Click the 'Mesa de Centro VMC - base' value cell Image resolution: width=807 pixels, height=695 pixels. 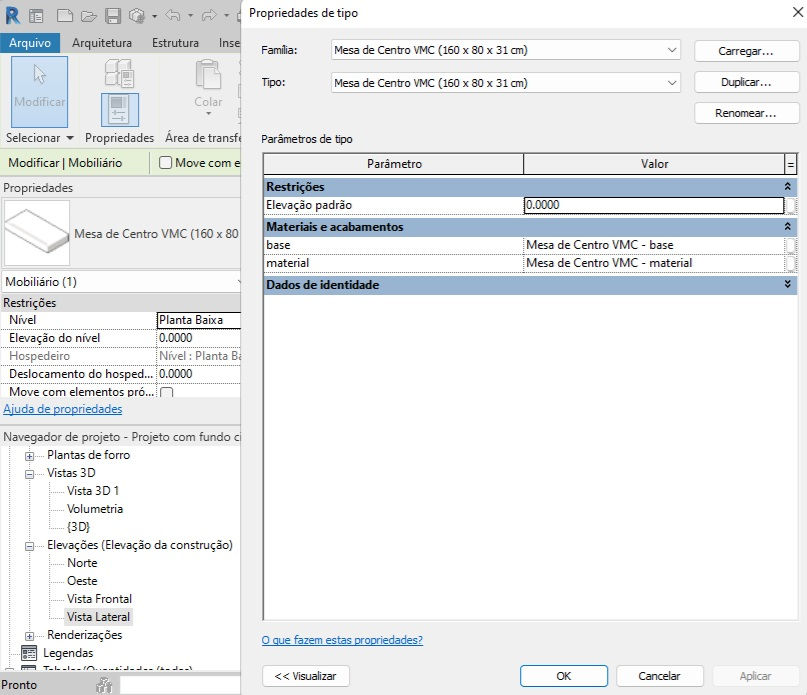pyautogui.click(x=654, y=245)
